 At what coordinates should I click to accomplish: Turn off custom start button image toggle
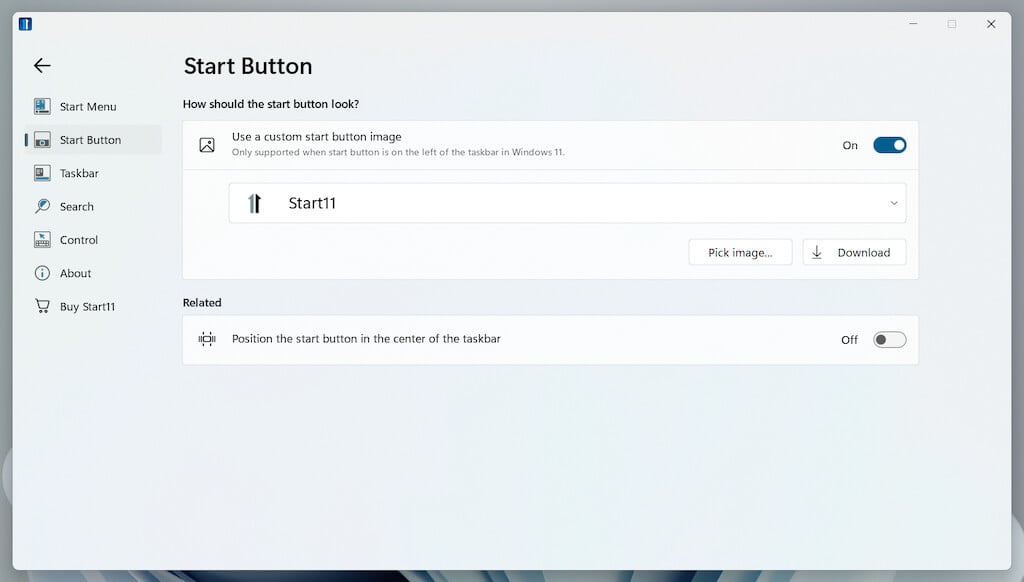pyautogui.click(x=889, y=145)
